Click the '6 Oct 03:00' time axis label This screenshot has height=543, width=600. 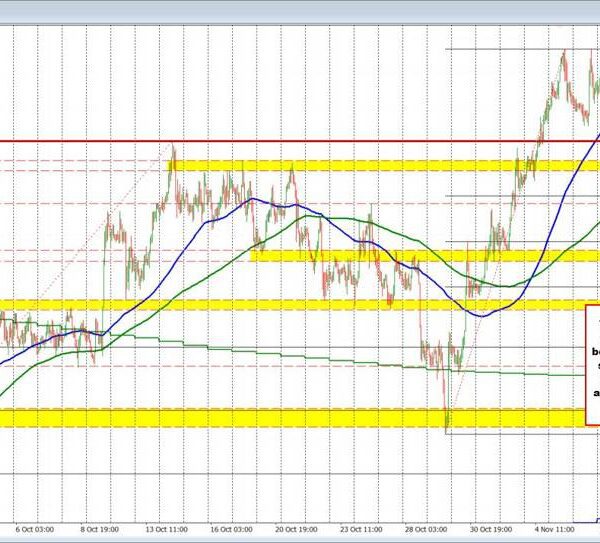pos(34,530)
